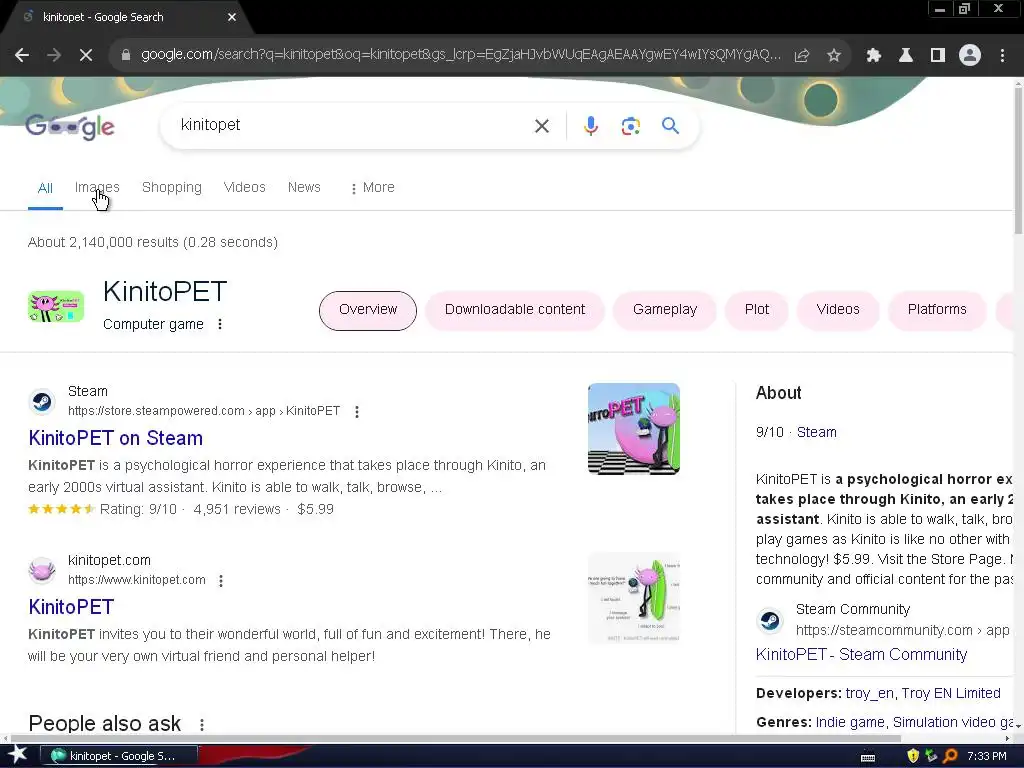Go back with the browser back arrow
Image resolution: width=1024 pixels, height=768 pixels.
[22, 56]
